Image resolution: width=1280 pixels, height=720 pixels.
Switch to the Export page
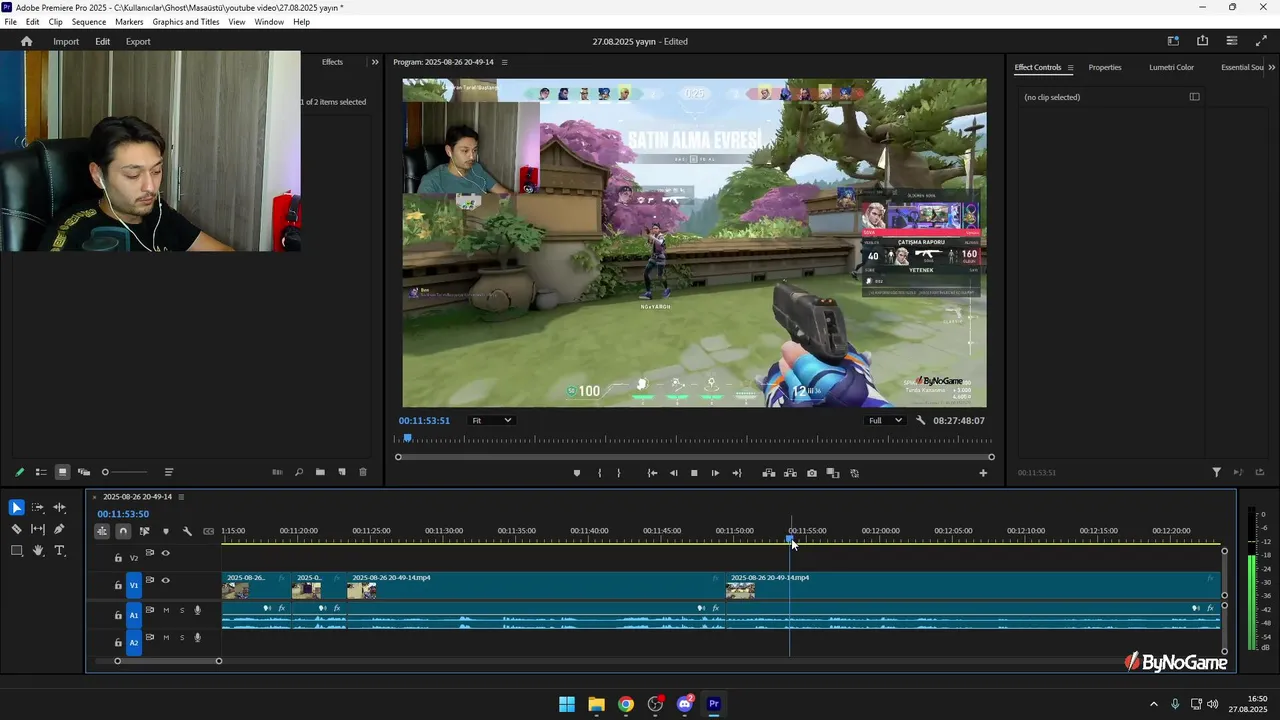[138, 42]
